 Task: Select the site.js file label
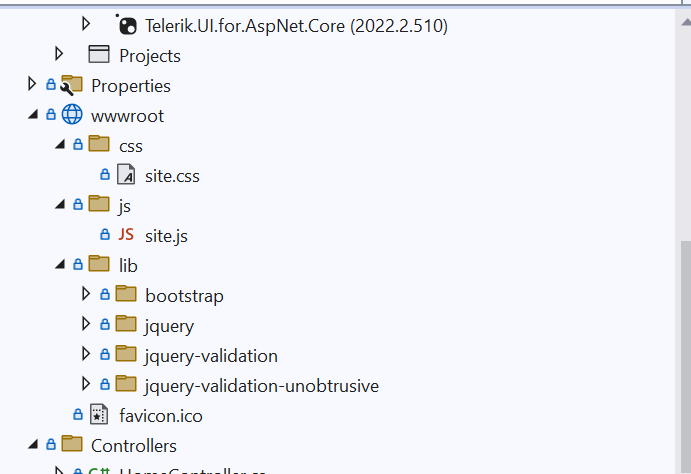click(166, 236)
